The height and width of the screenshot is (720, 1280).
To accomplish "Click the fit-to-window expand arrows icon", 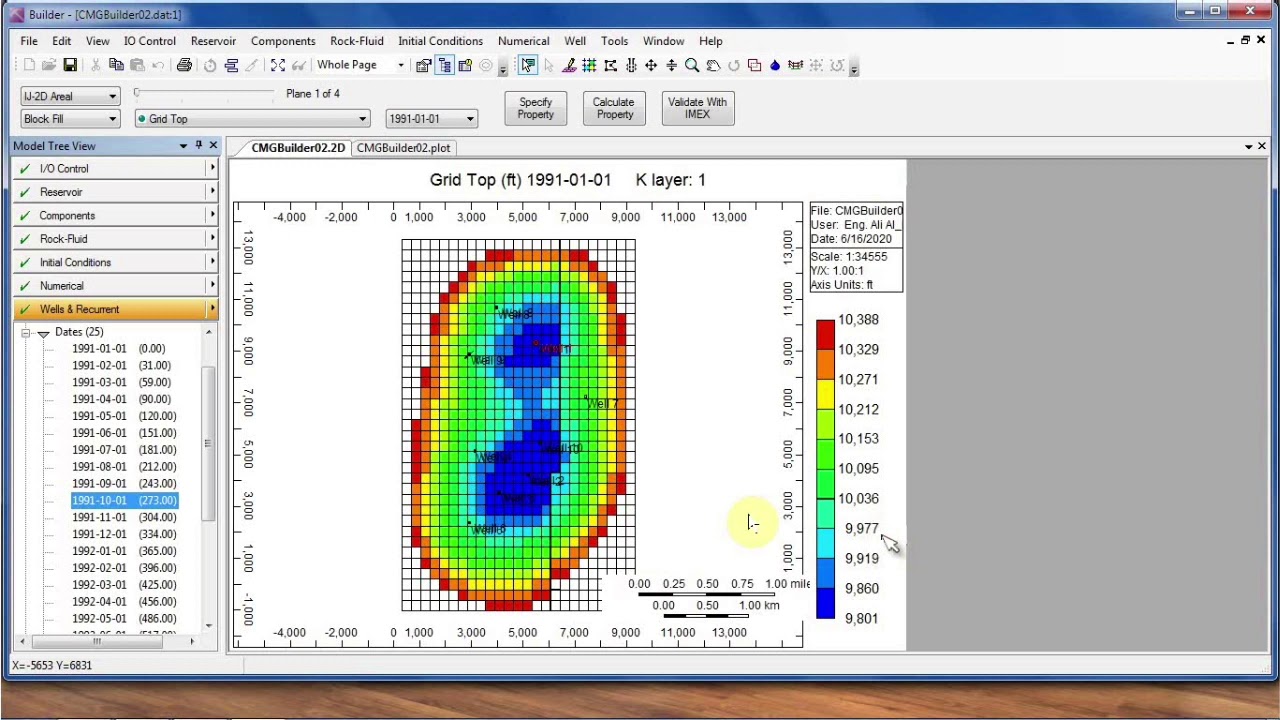I will (x=278, y=65).
